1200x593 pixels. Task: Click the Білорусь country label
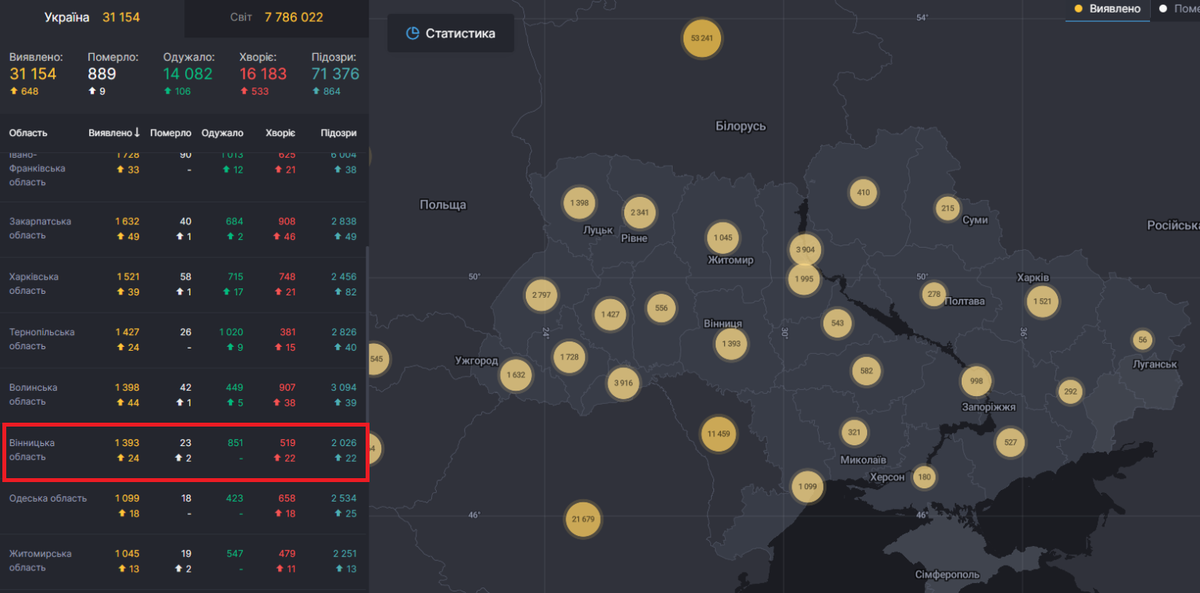point(741,126)
